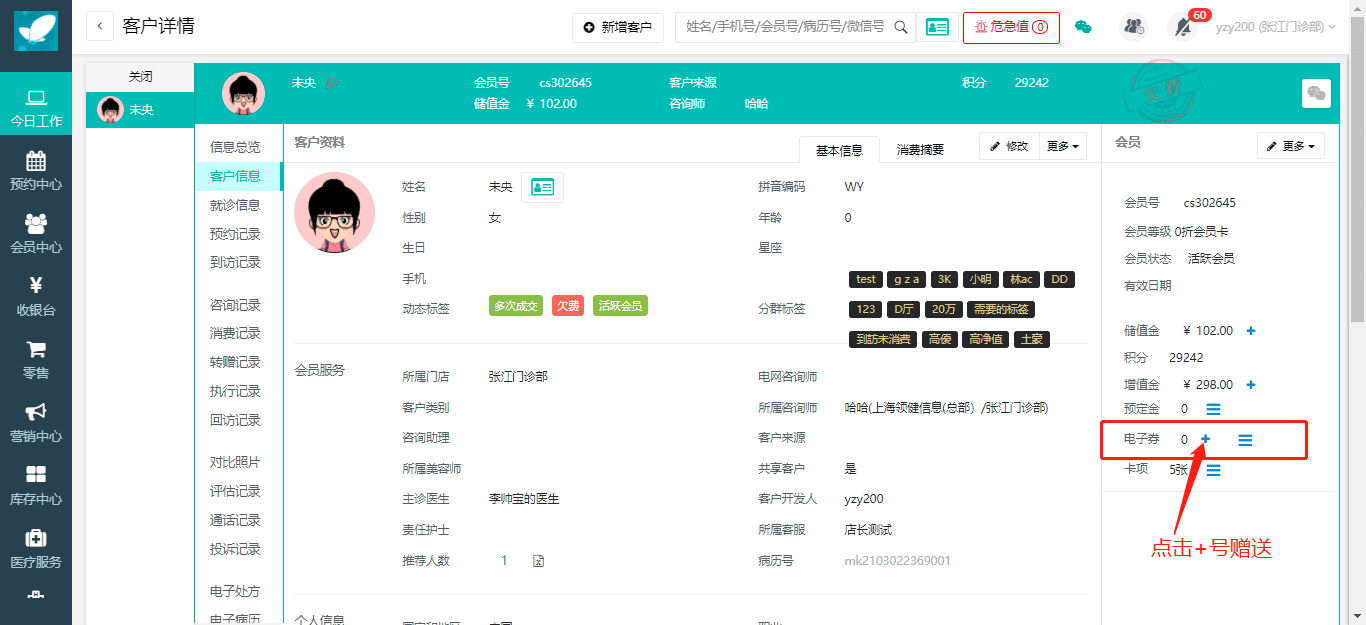Go to 收银台 in the sidebar
This screenshot has height=625, width=1366.
[36, 297]
